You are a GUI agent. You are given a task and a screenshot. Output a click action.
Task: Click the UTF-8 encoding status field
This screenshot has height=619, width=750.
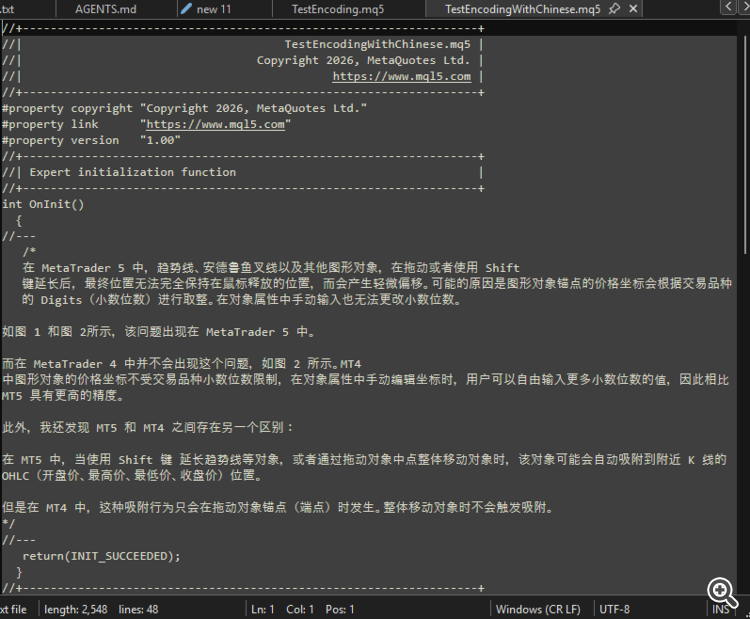click(x=614, y=609)
